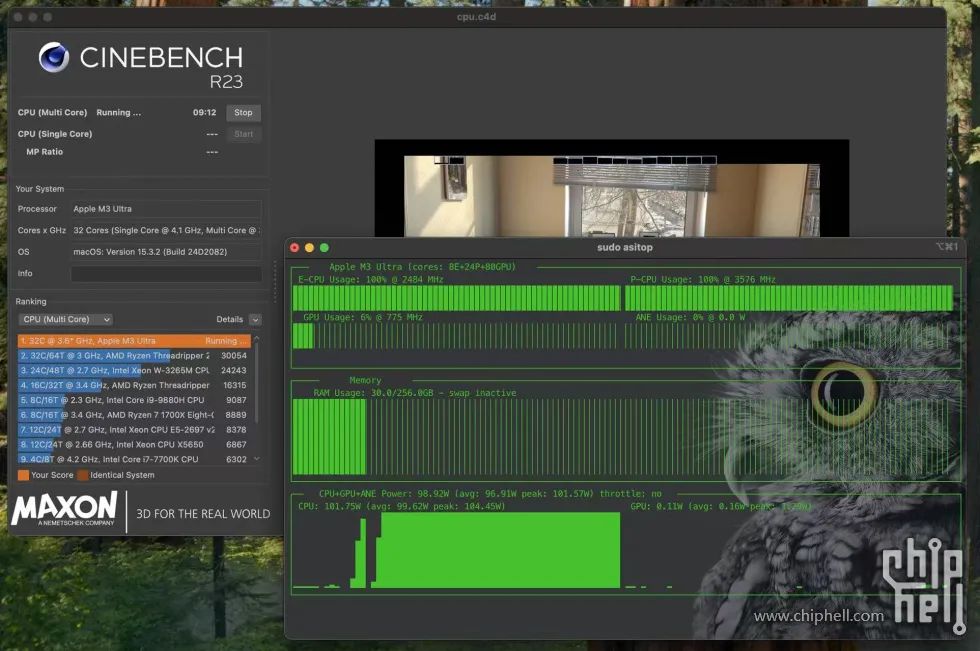980x651 pixels.
Task: Click the Your System section heading
Action: pos(39,189)
